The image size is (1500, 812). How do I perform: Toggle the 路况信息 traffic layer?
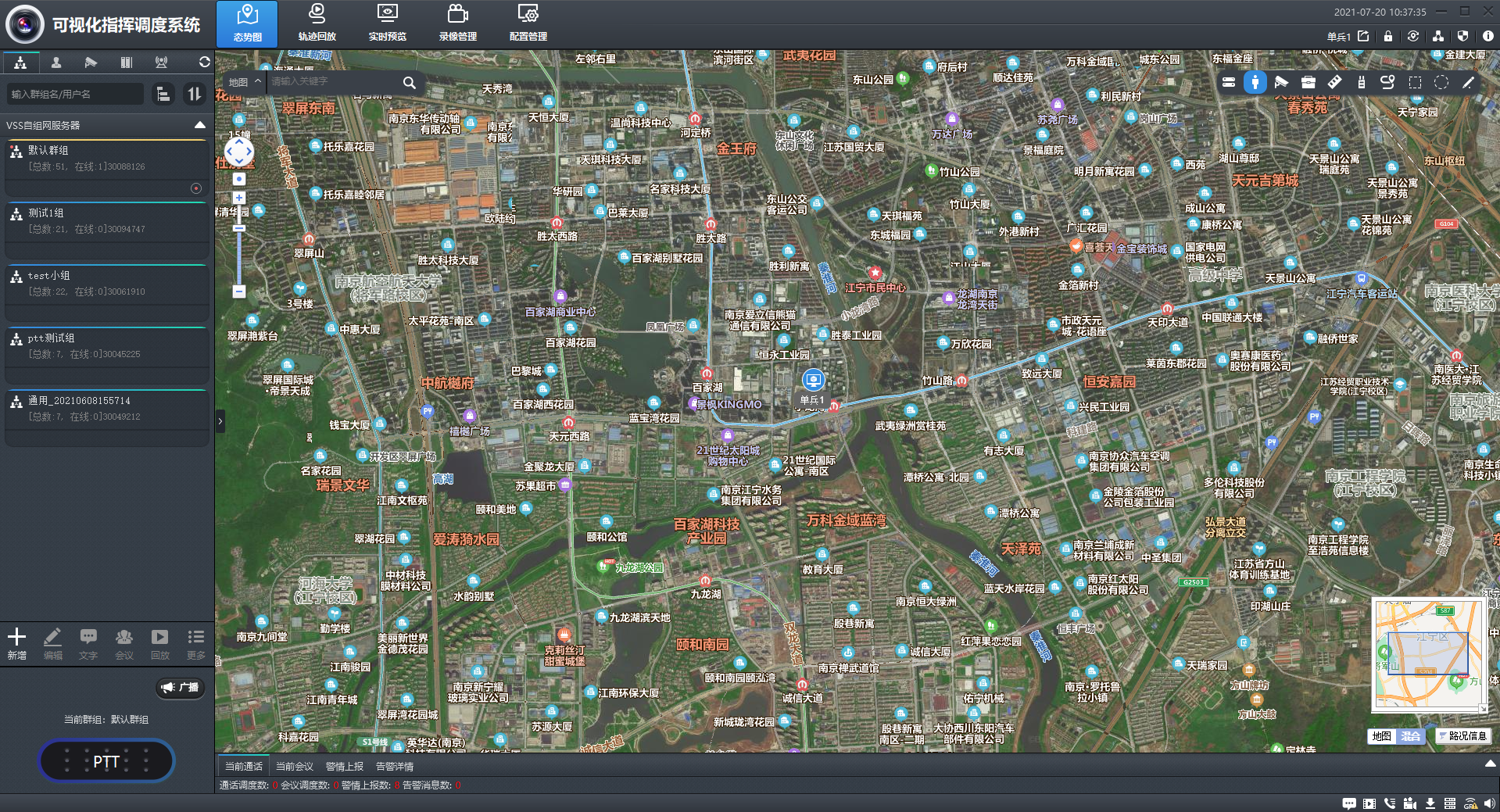[1462, 736]
